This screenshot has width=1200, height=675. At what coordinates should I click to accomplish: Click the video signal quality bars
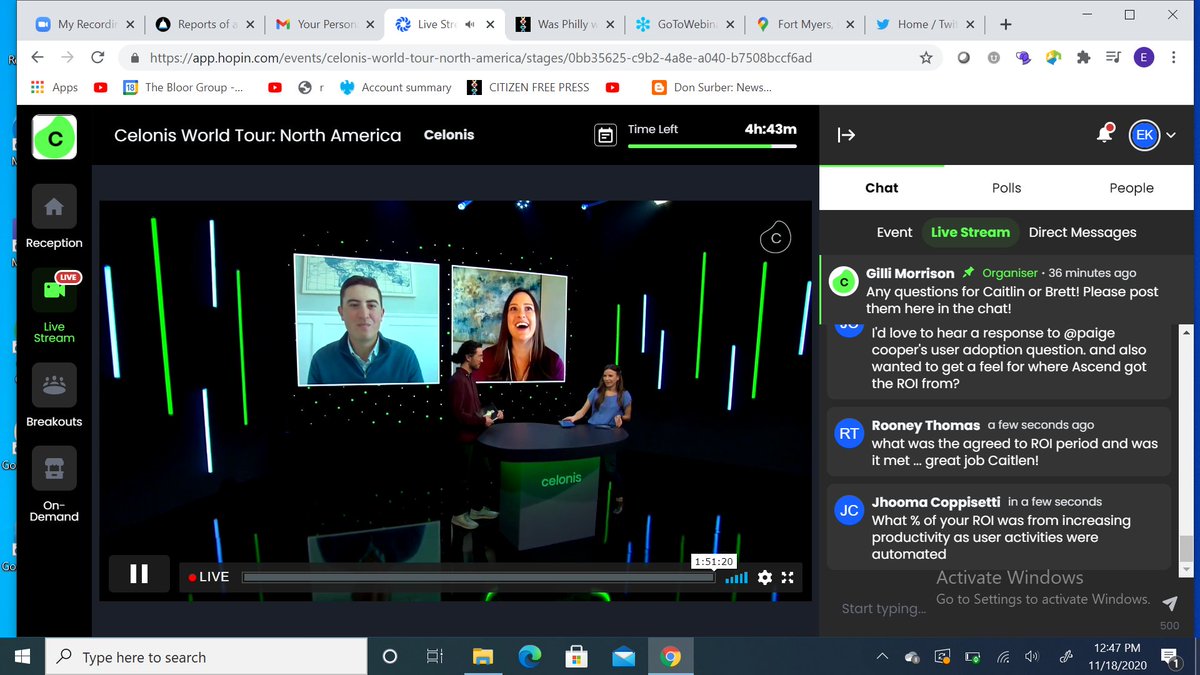pyautogui.click(x=736, y=577)
